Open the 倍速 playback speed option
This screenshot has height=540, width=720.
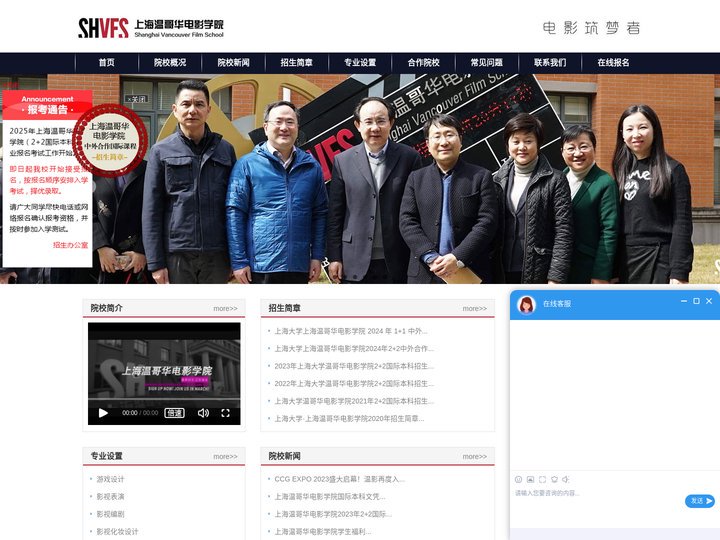point(174,413)
